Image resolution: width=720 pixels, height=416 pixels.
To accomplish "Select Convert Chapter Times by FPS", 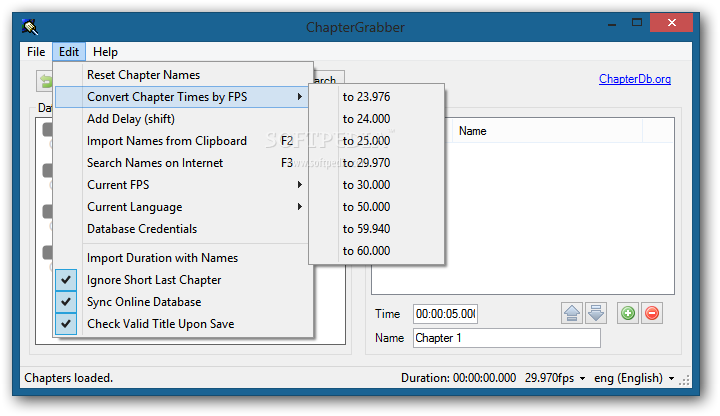I will click(181, 97).
